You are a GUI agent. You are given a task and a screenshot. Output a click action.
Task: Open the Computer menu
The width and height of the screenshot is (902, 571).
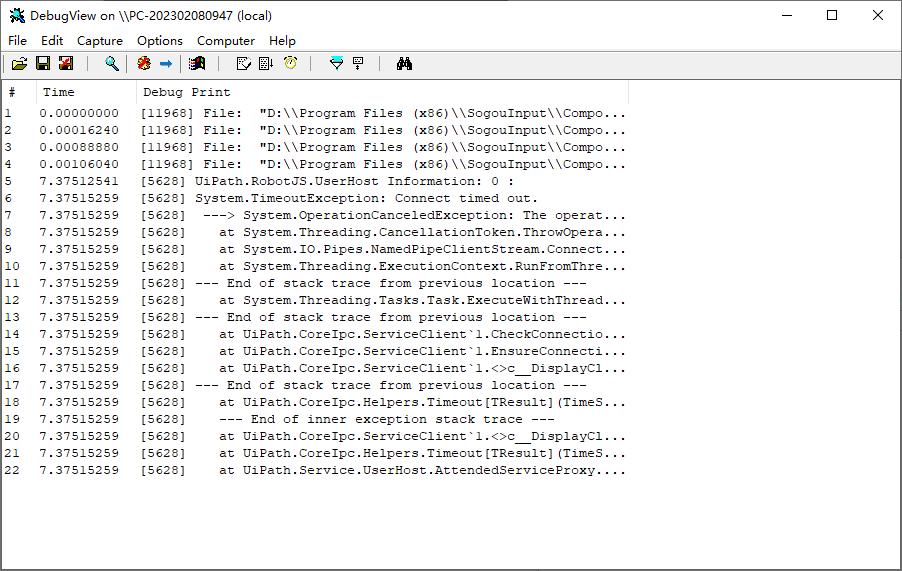(x=226, y=41)
